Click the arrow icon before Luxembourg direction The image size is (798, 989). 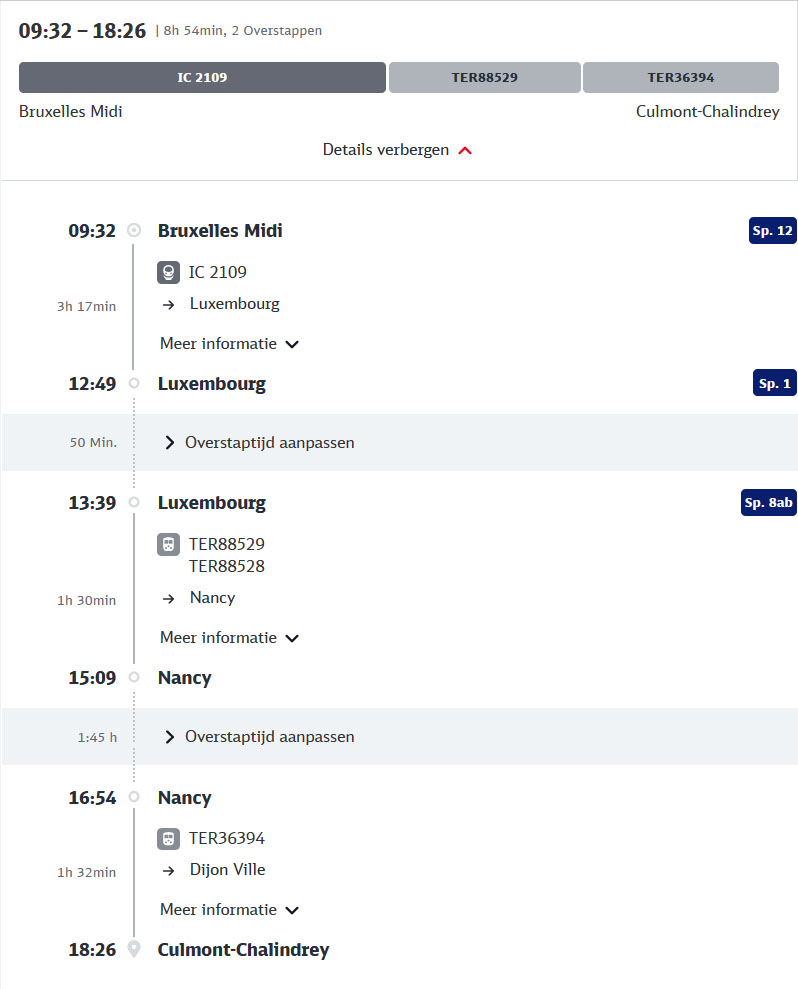[x=168, y=305]
